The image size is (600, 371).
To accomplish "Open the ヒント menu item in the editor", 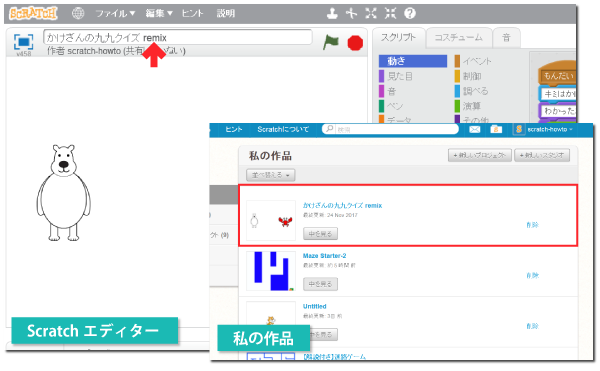I will coord(192,13).
